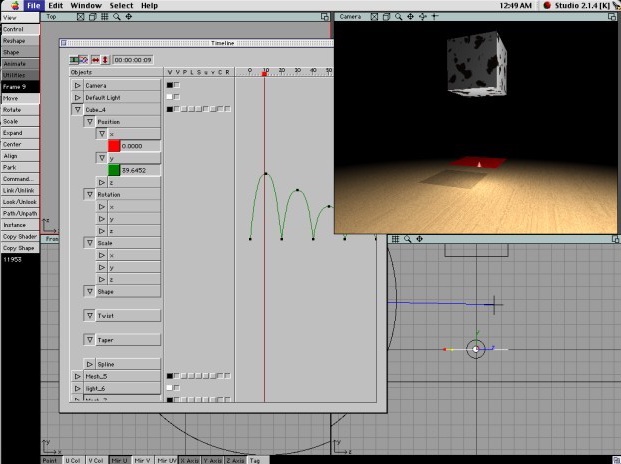This screenshot has width=621, height=464.
Task: Click the Link/Unlink button
Action: [x=20, y=190]
